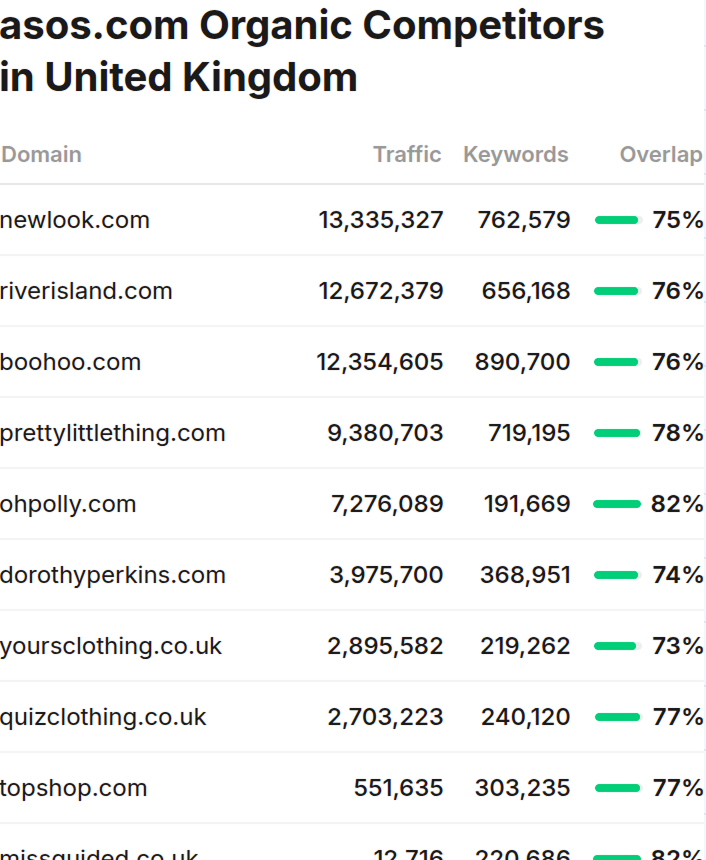Click the 13,335,327 traffic value

(x=381, y=220)
